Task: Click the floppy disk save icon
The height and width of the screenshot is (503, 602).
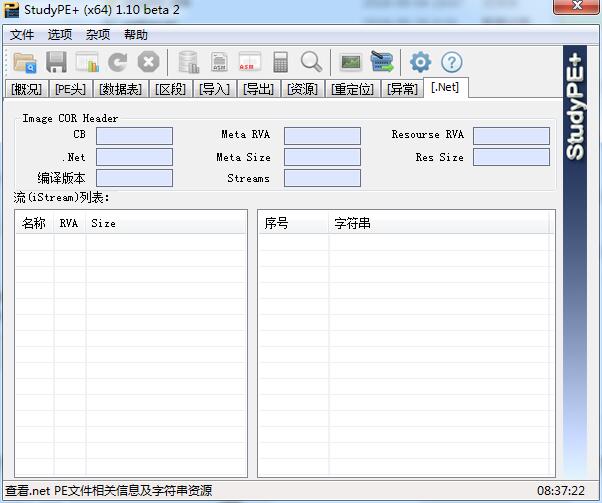Action: tap(56, 62)
